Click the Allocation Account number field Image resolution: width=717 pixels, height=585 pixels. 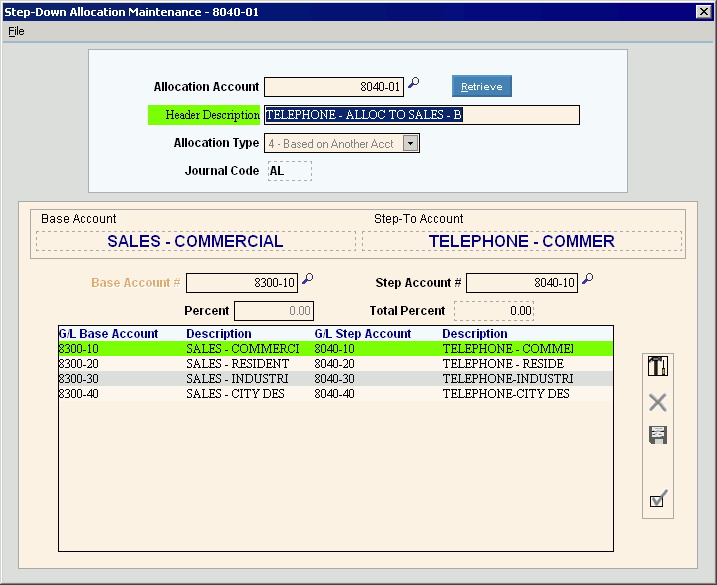[x=334, y=87]
